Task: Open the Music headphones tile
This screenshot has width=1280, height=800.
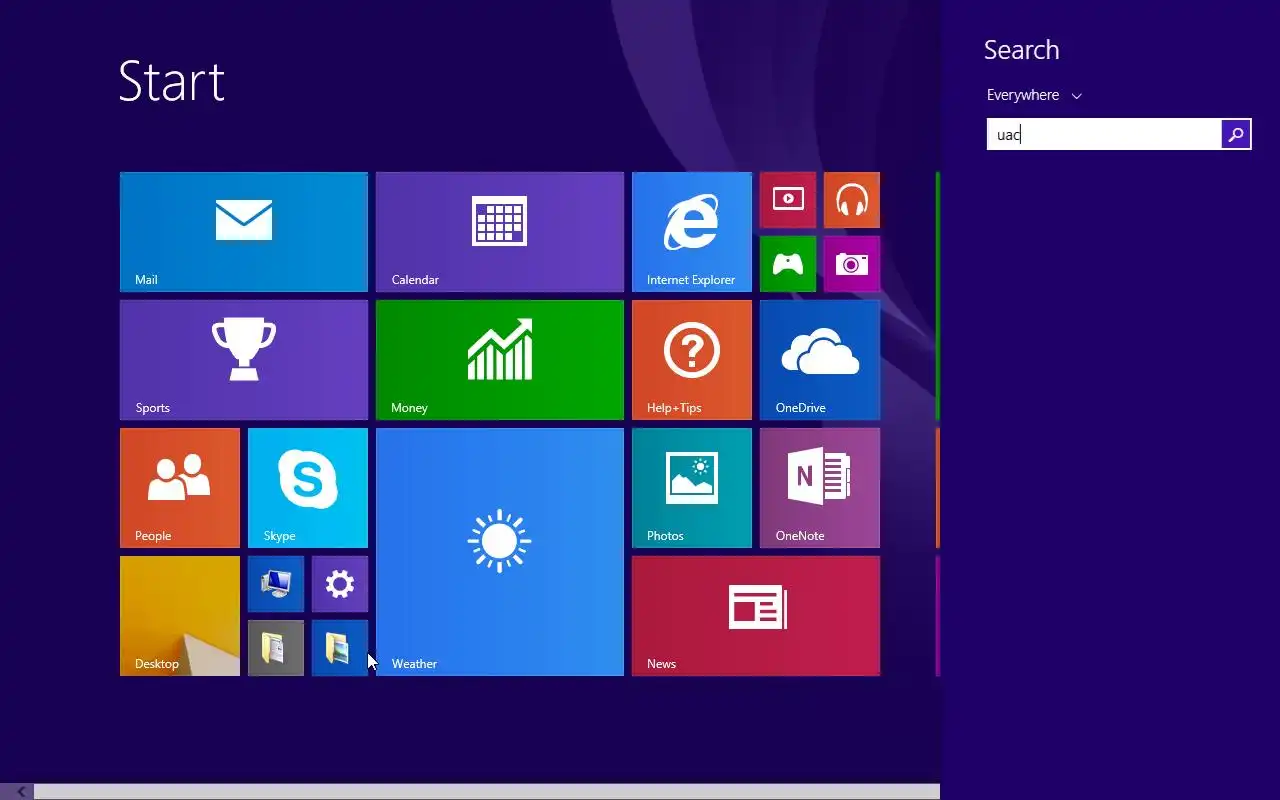Action: tap(852, 200)
